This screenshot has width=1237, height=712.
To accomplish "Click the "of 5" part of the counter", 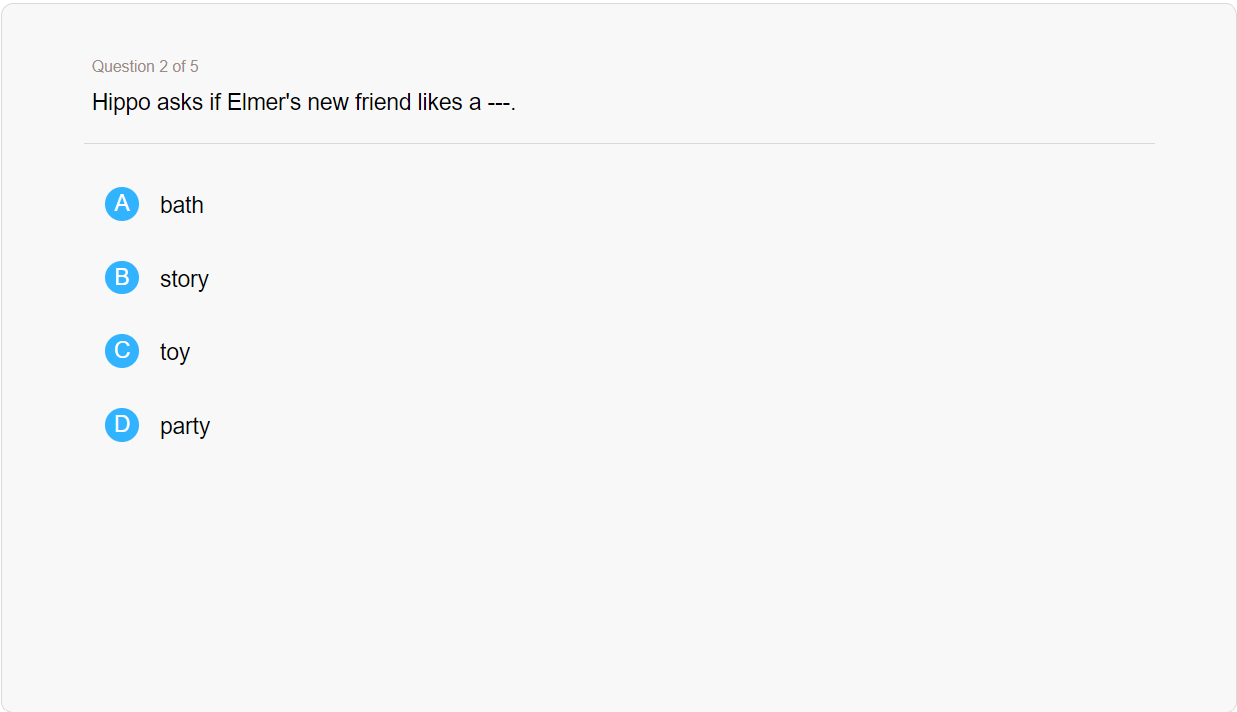I will click(186, 66).
